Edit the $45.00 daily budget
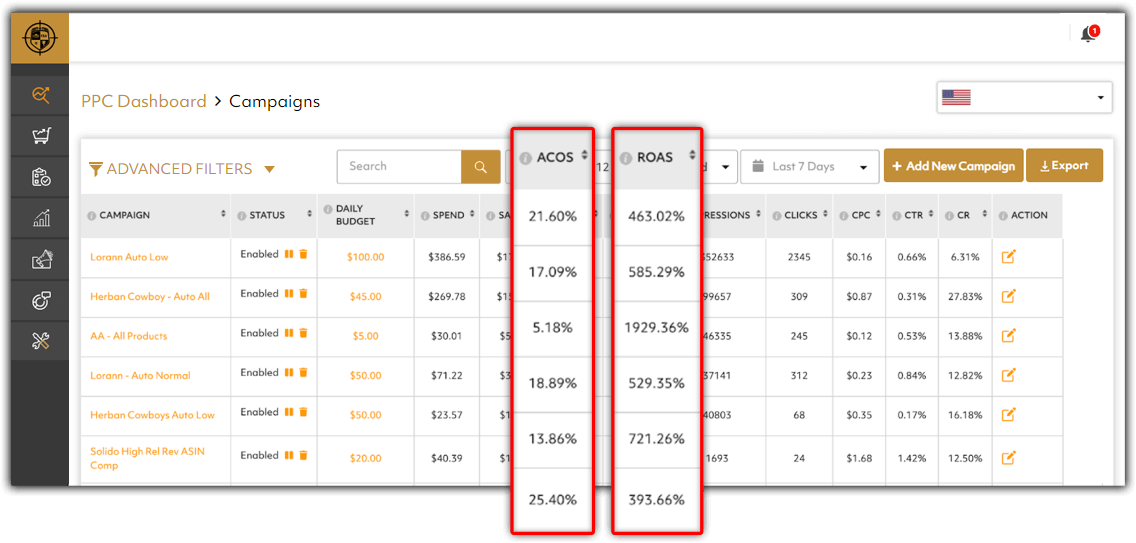The width and height of the screenshot is (1136, 543). click(366, 297)
